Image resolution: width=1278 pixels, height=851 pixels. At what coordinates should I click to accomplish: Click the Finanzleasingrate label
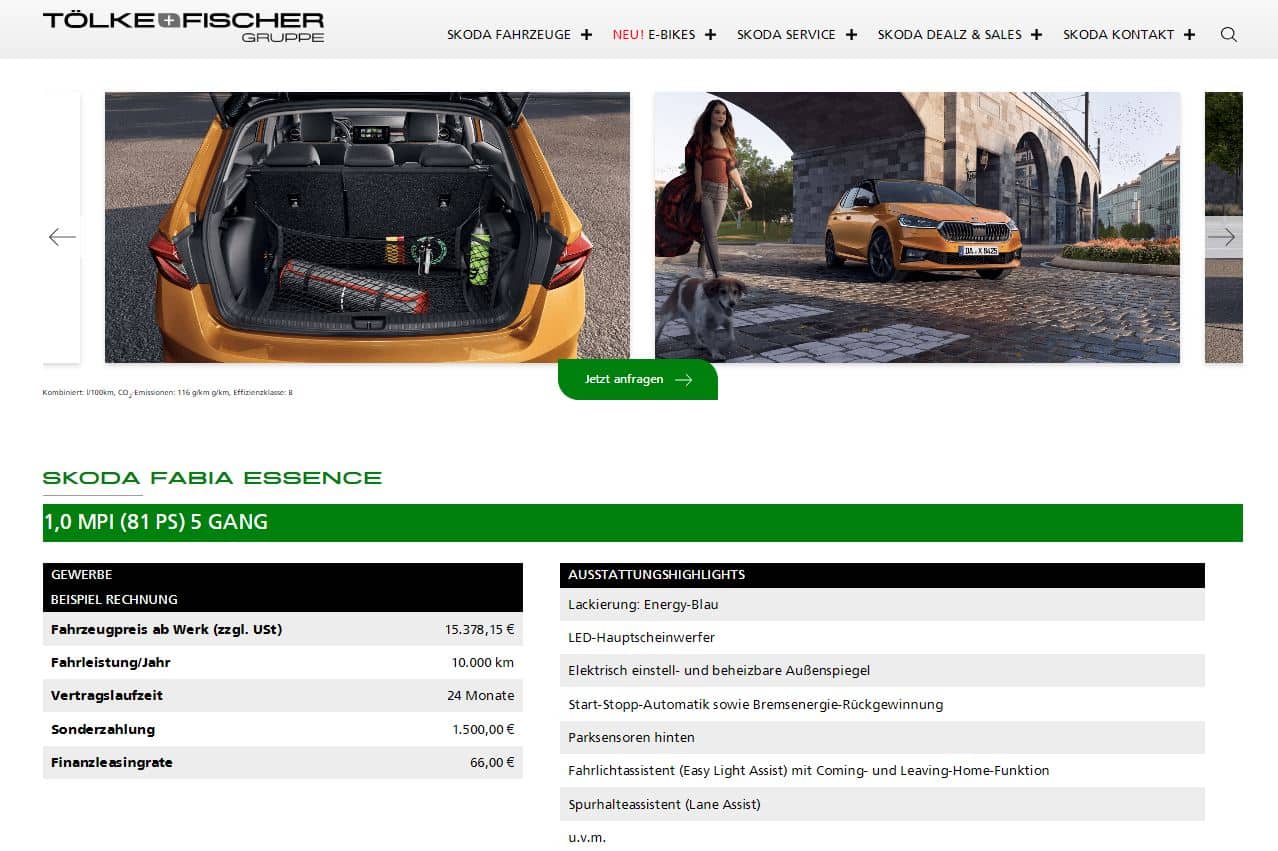pyautogui.click(x=112, y=762)
